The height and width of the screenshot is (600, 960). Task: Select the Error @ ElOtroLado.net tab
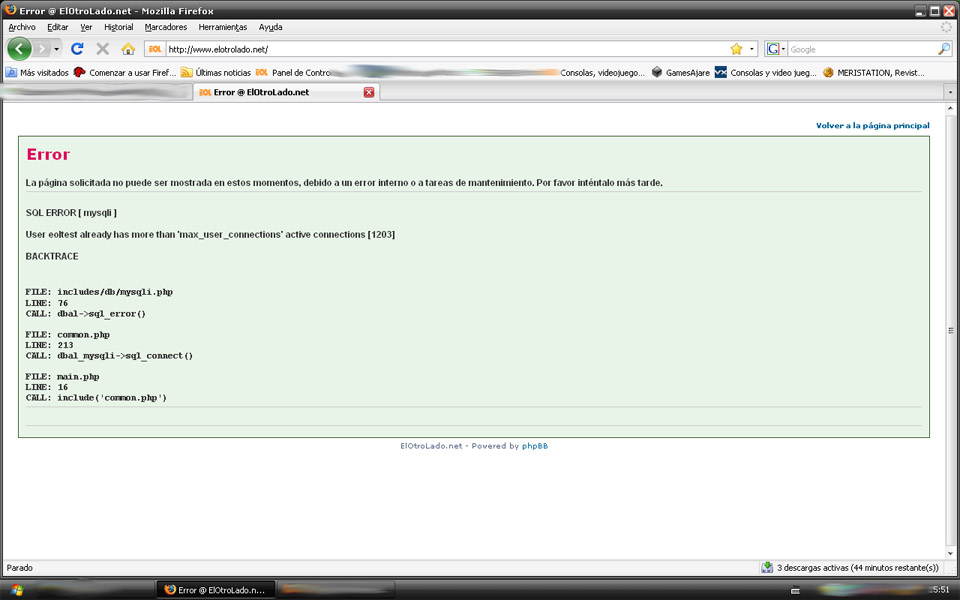[286, 92]
